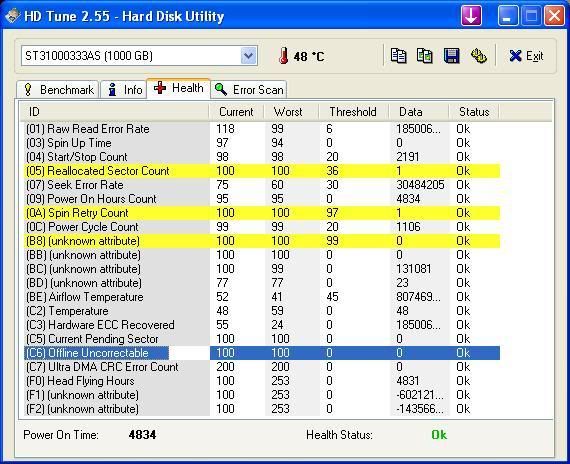Open the Error Scan tab

(x=249, y=89)
